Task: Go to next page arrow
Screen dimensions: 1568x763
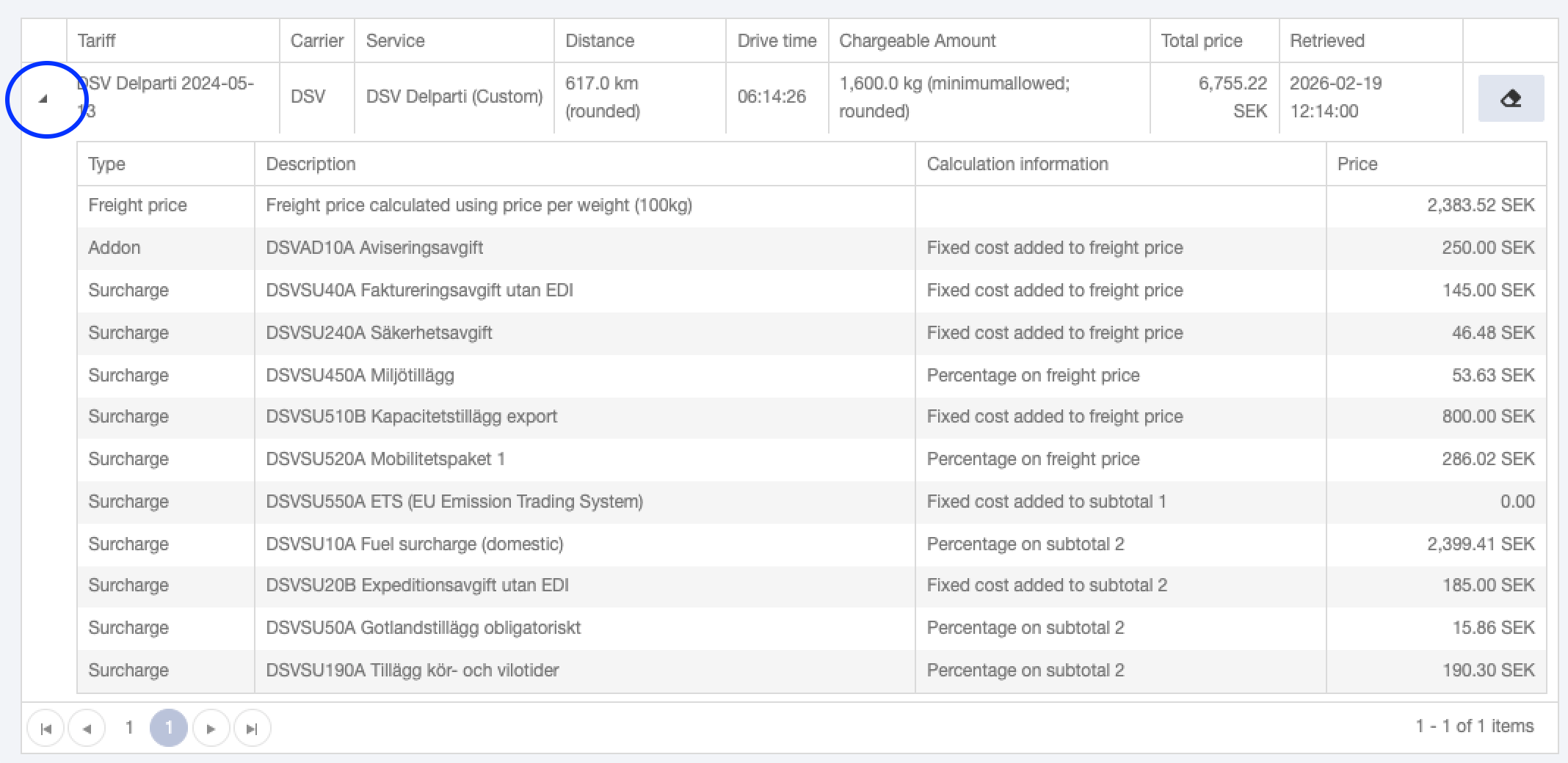Action: [x=211, y=728]
